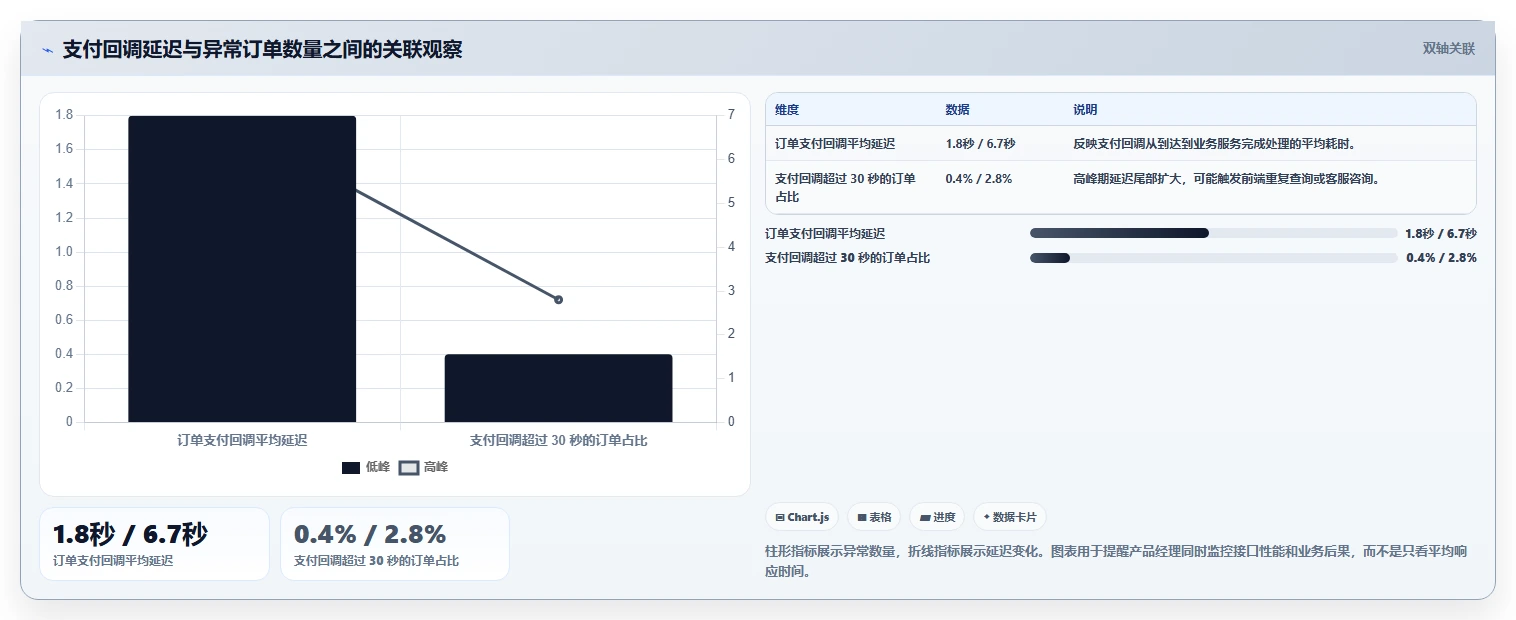This screenshot has width=1516, height=620.
Task: Select the Chart.js chip
Action: coord(802,517)
